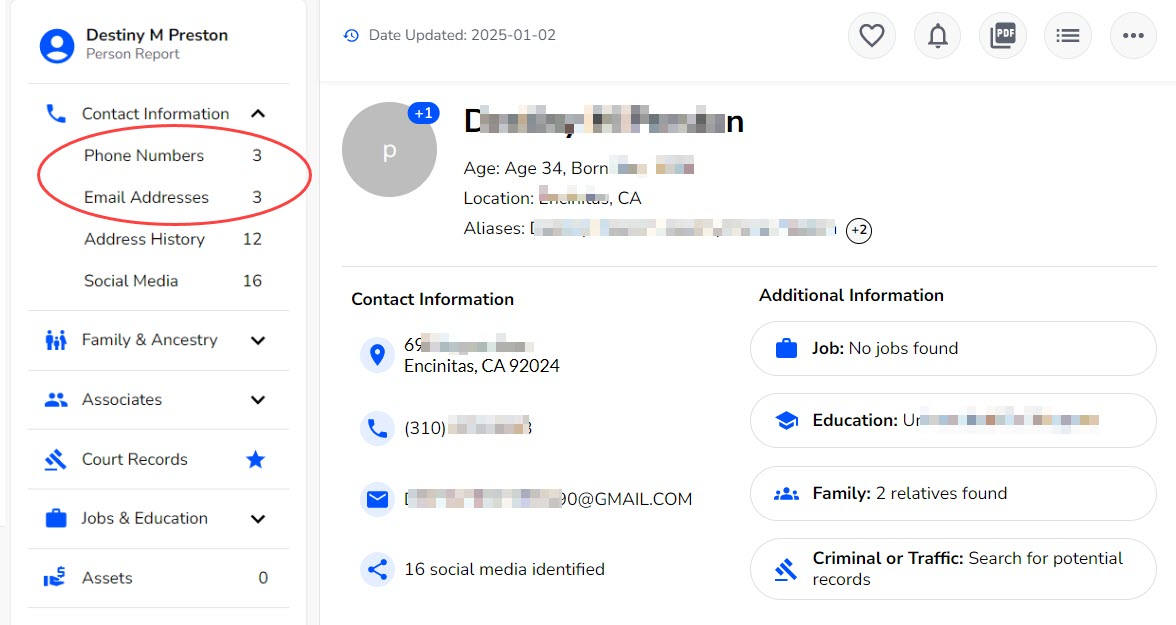
Task: Click the location pin beside the Encinitas address
Action: 377,355
